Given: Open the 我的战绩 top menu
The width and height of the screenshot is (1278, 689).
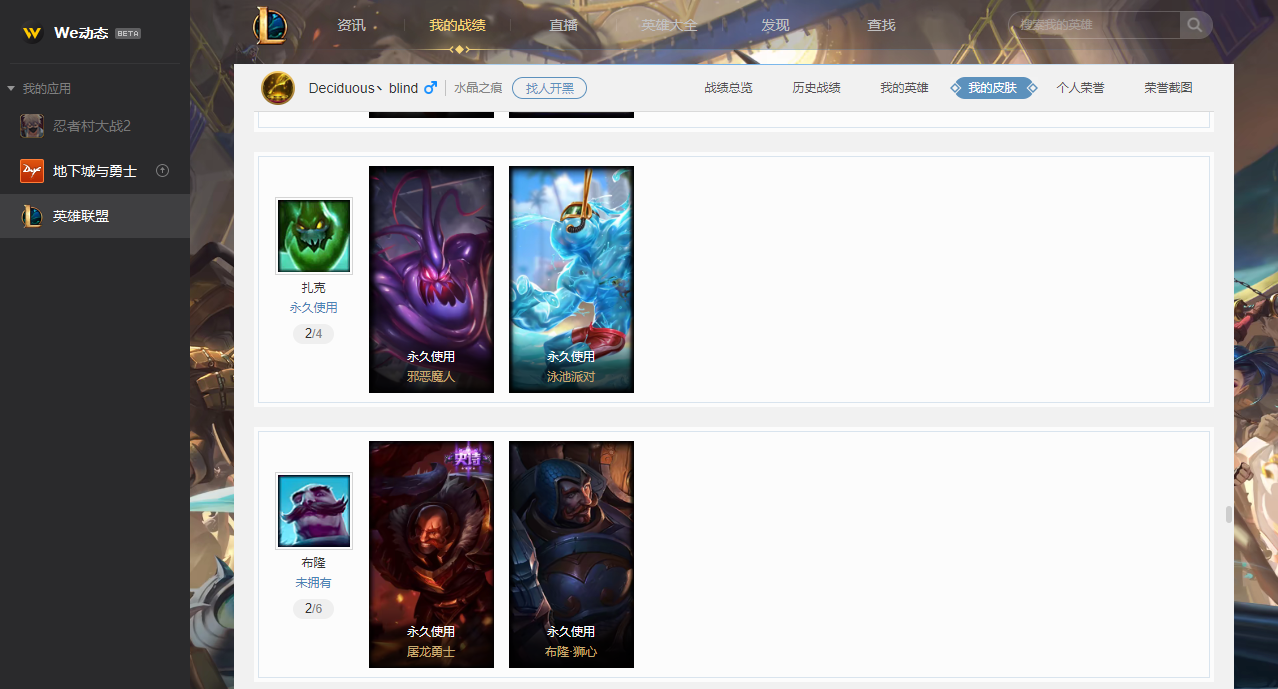Looking at the screenshot, I should tap(457, 25).
